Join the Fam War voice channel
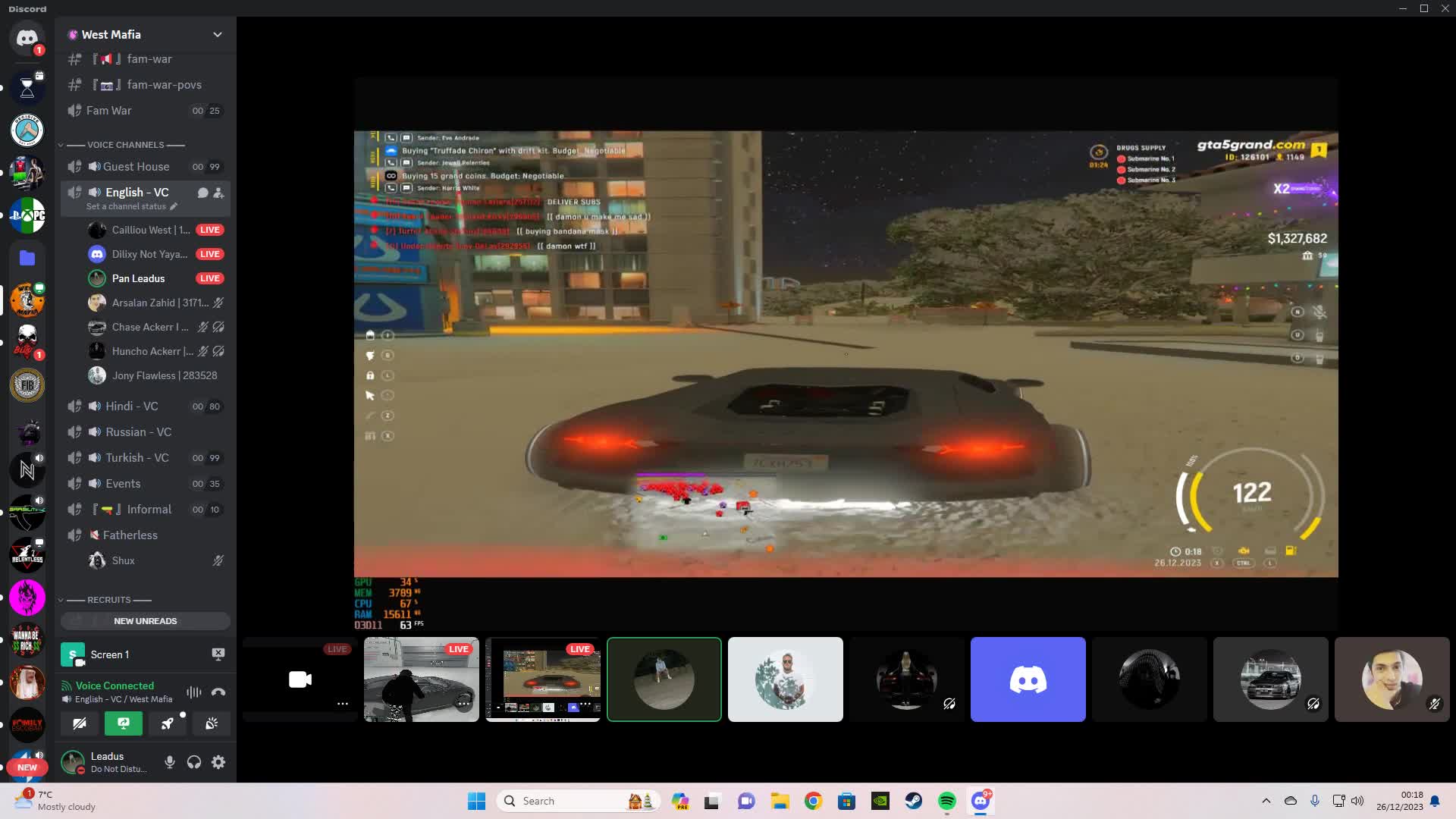The width and height of the screenshot is (1456, 819). pyautogui.click(x=146, y=111)
